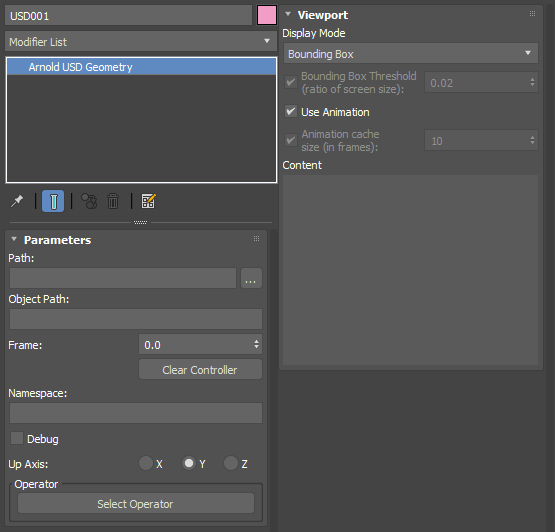Click the Select Operator button
This screenshot has width=555, height=532.
pyautogui.click(x=136, y=504)
